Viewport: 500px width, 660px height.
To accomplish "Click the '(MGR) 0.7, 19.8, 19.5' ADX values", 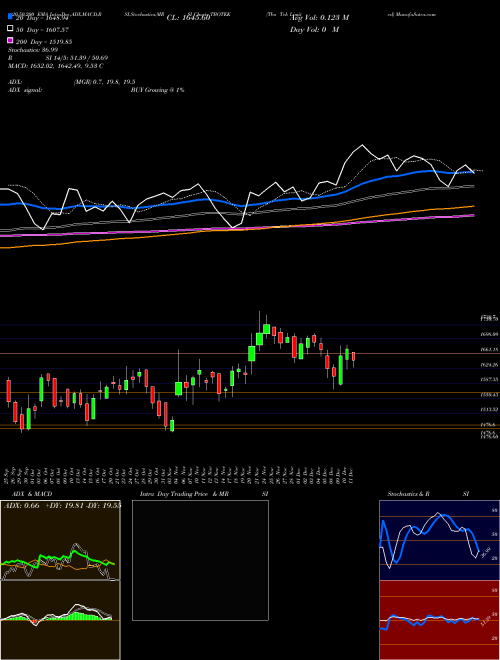I will coord(104,82).
